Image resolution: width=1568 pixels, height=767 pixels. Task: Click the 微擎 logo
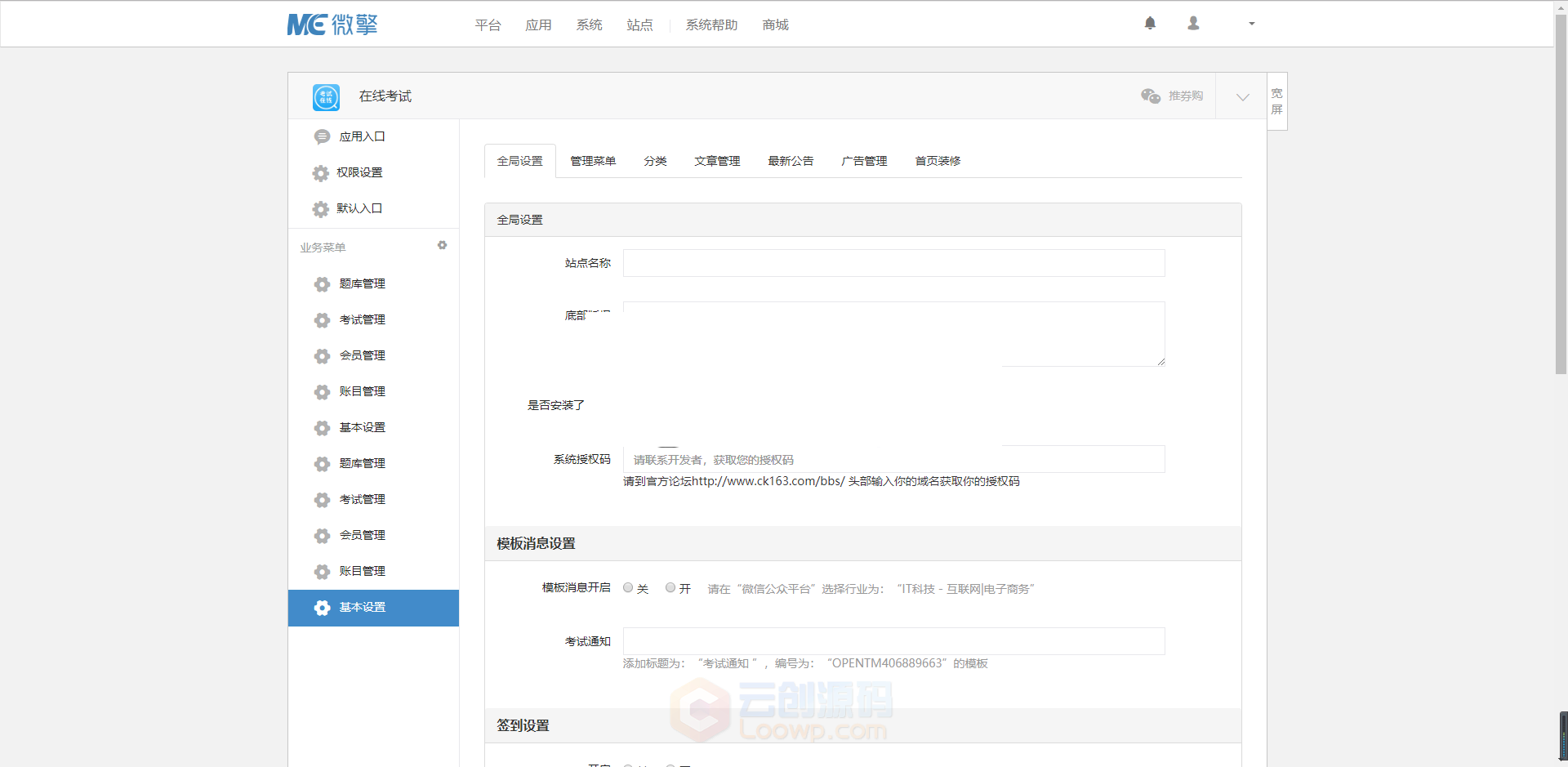[x=332, y=25]
